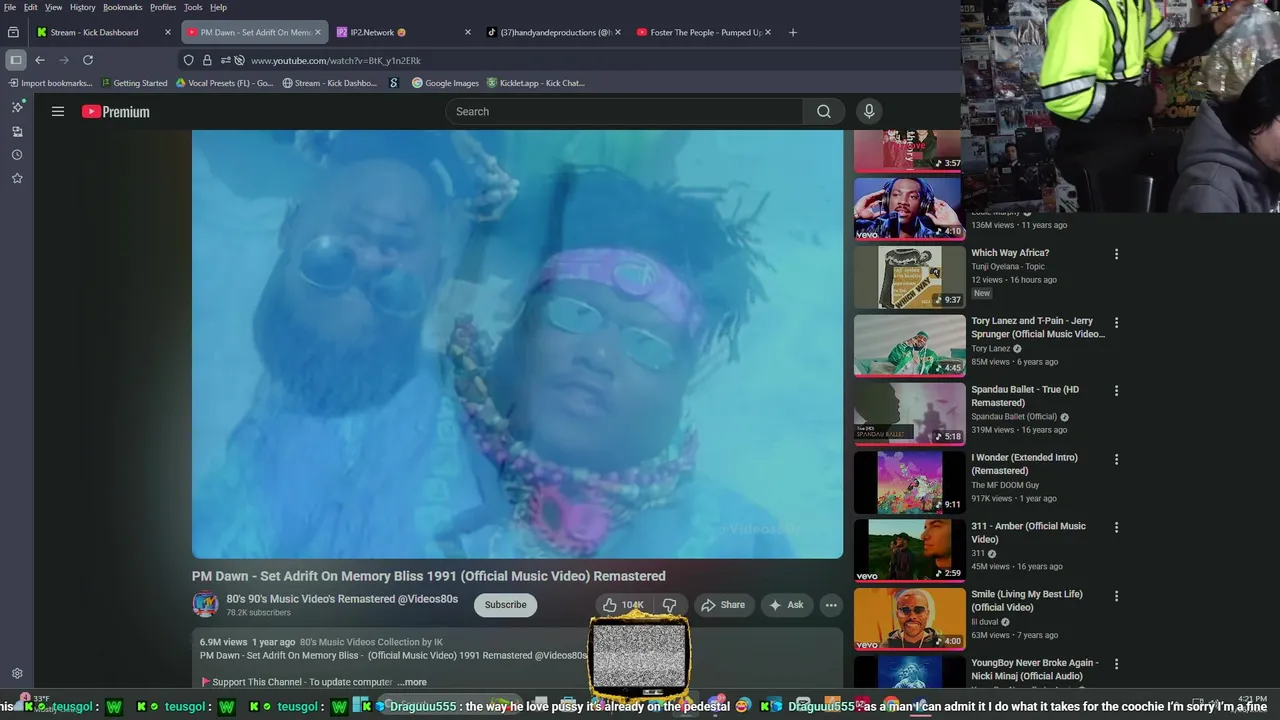
Task: Click the tracking protection shield icon
Action: coord(188,60)
